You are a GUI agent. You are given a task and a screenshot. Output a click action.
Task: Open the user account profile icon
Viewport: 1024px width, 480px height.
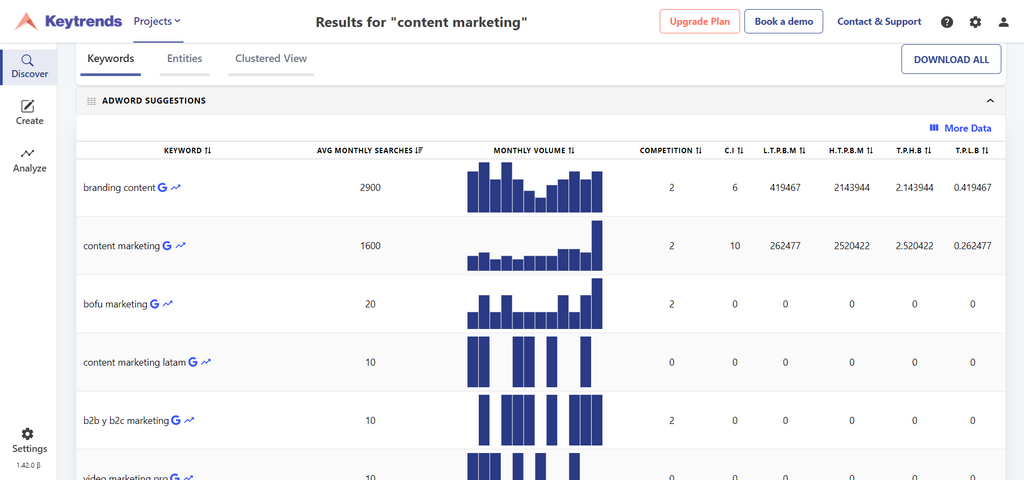[x=1004, y=22]
